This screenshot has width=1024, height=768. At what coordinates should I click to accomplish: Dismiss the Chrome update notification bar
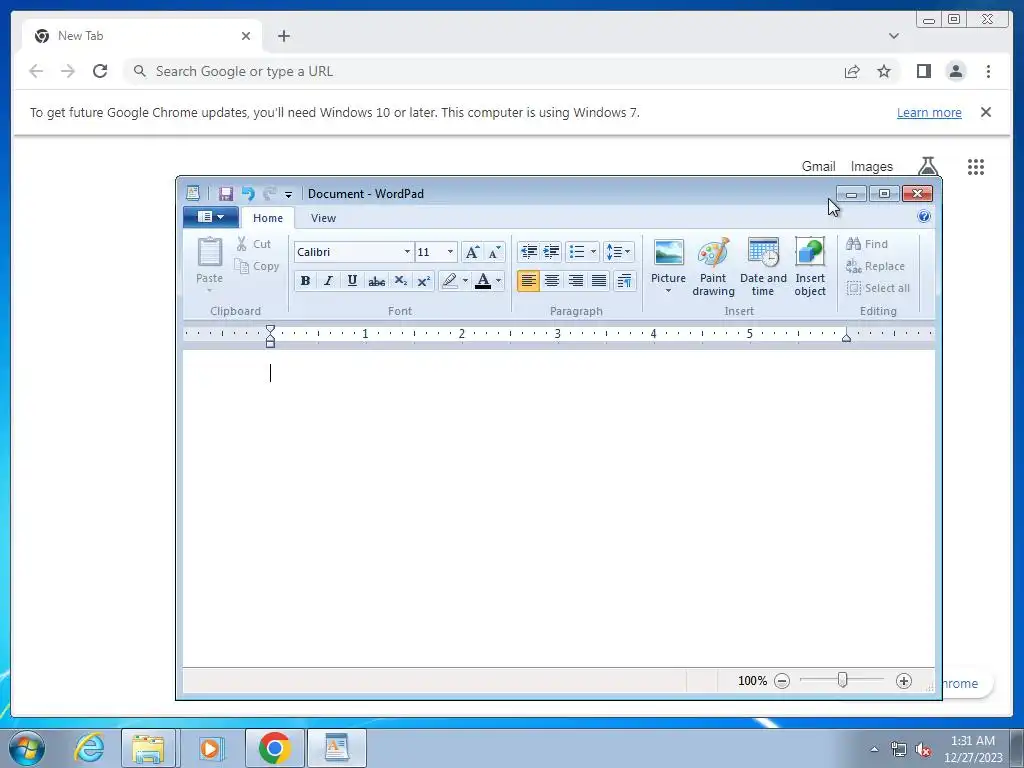pyautogui.click(x=986, y=112)
